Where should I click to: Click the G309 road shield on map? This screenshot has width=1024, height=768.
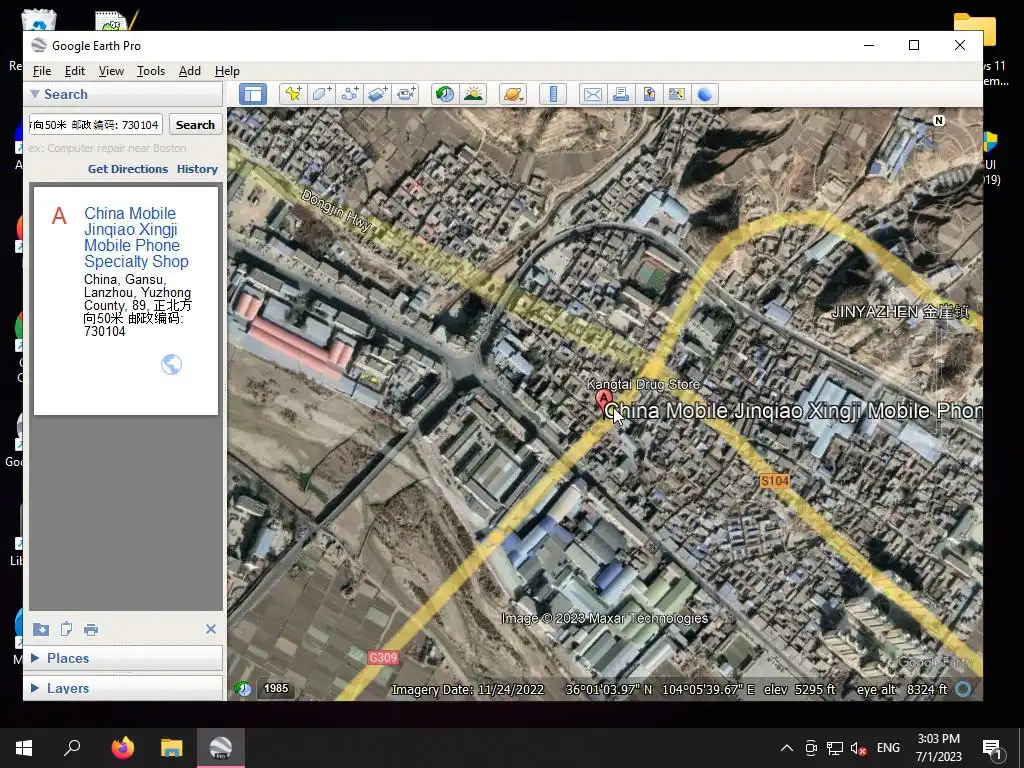pyautogui.click(x=383, y=657)
